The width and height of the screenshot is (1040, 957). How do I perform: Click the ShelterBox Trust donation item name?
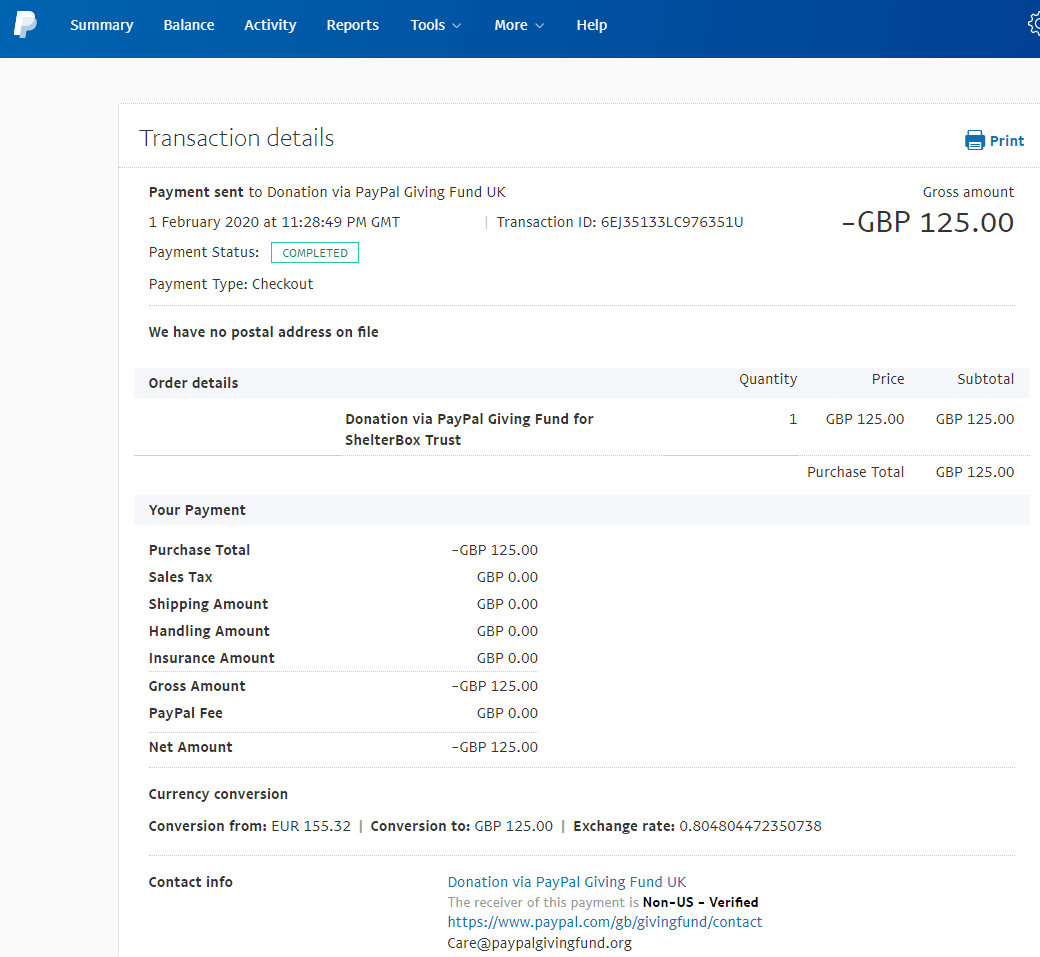[469, 429]
